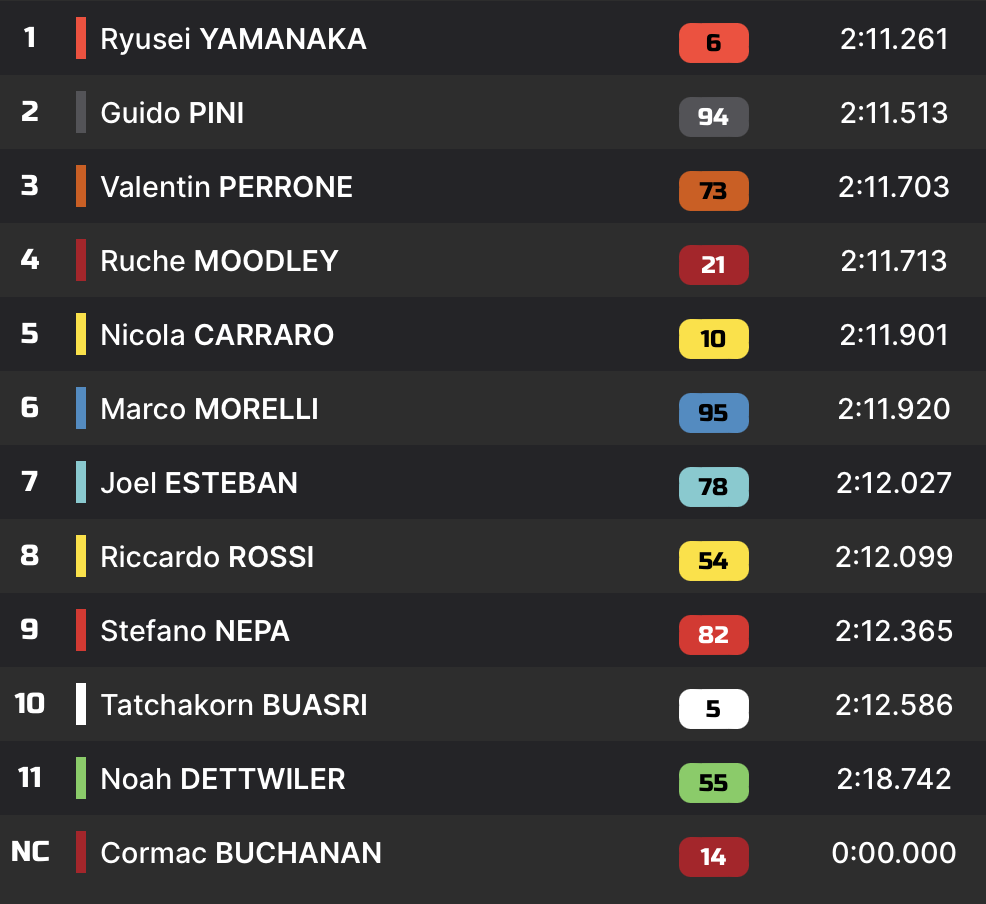Select Cormac BUCHANAN not-classified entry
Image resolution: width=986 pixels, height=904 pixels.
tap(241, 853)
